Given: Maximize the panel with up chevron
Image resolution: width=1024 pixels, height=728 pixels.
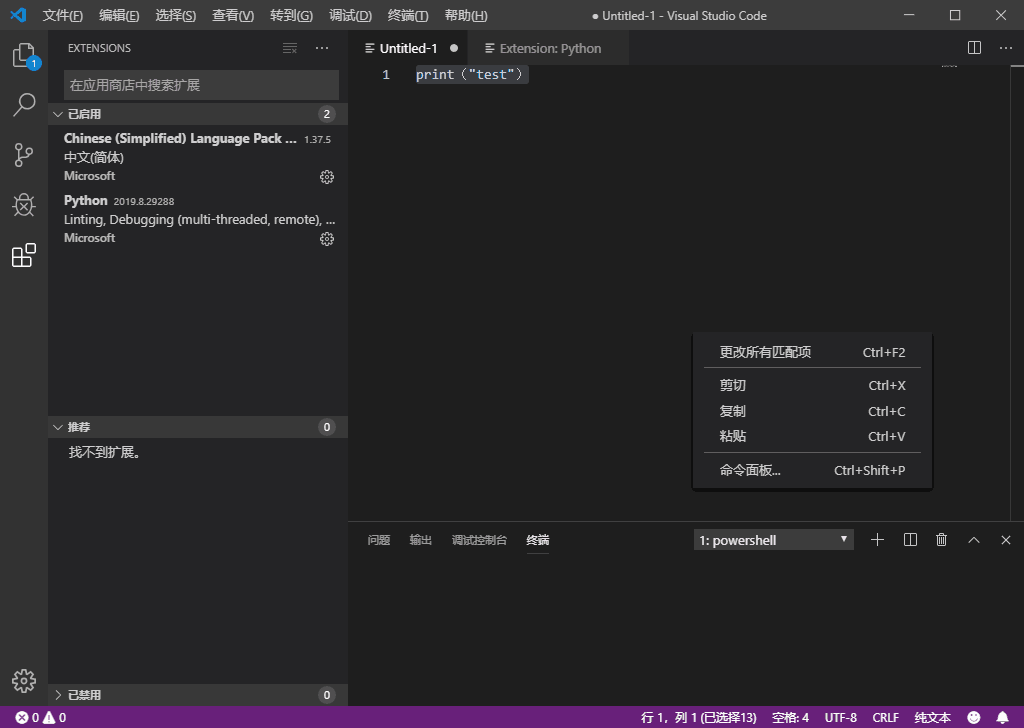Looking at the screenshot, I should tap(974, 540).
